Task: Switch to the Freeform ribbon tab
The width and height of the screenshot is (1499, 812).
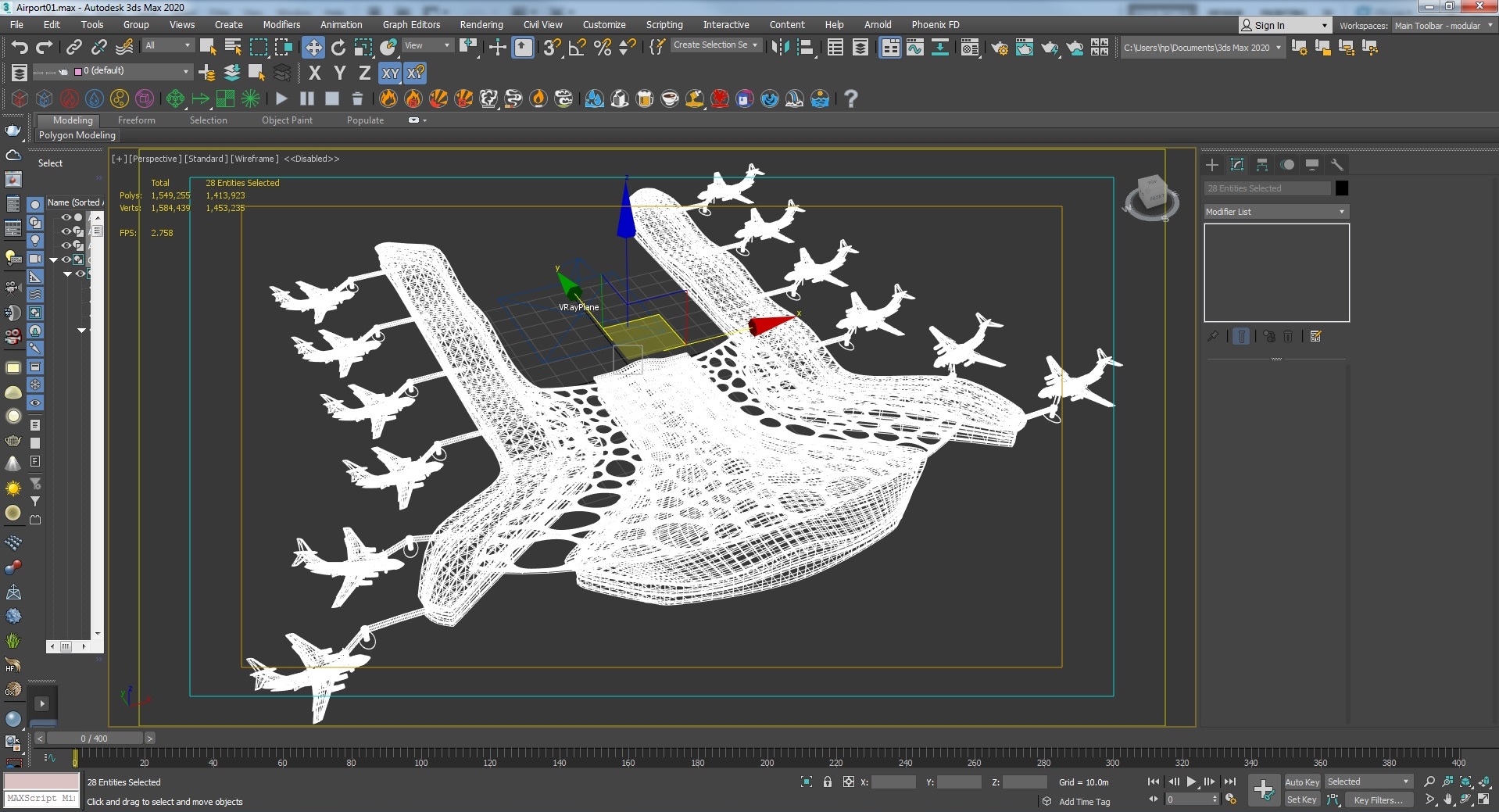Action: pyautogui.click(x=136, y=120)
